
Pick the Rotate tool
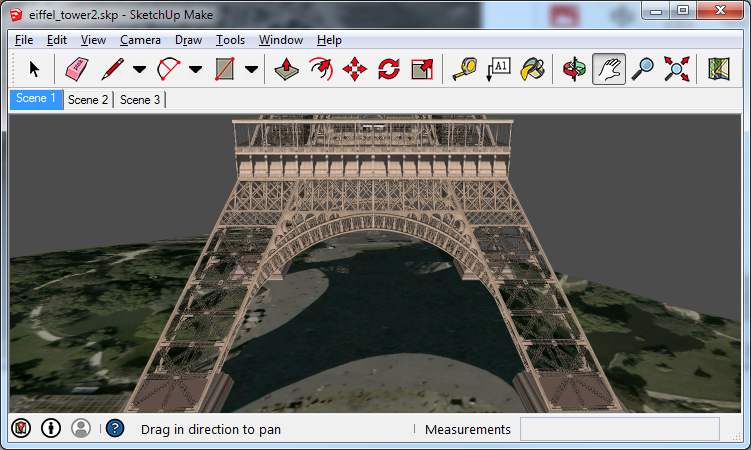coord(388,69)
